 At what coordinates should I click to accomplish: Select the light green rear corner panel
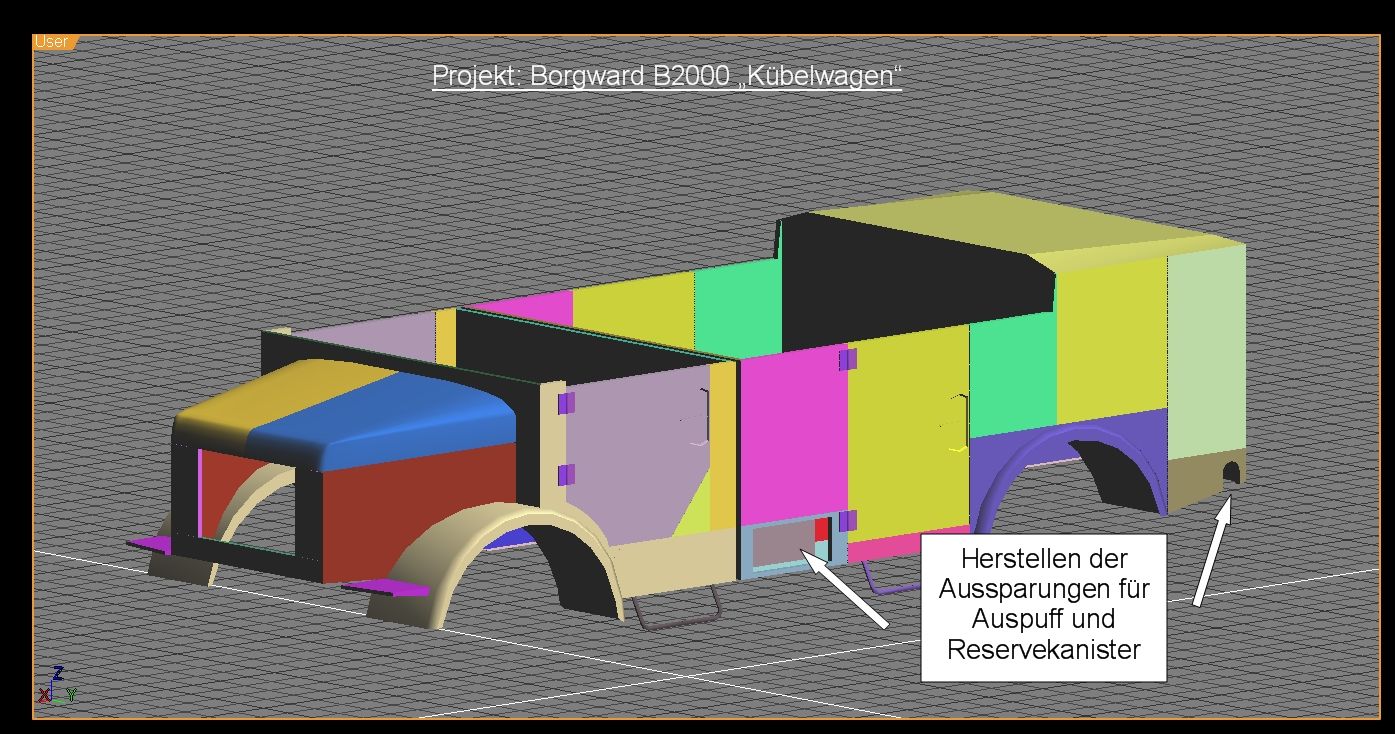(1206, 352)
